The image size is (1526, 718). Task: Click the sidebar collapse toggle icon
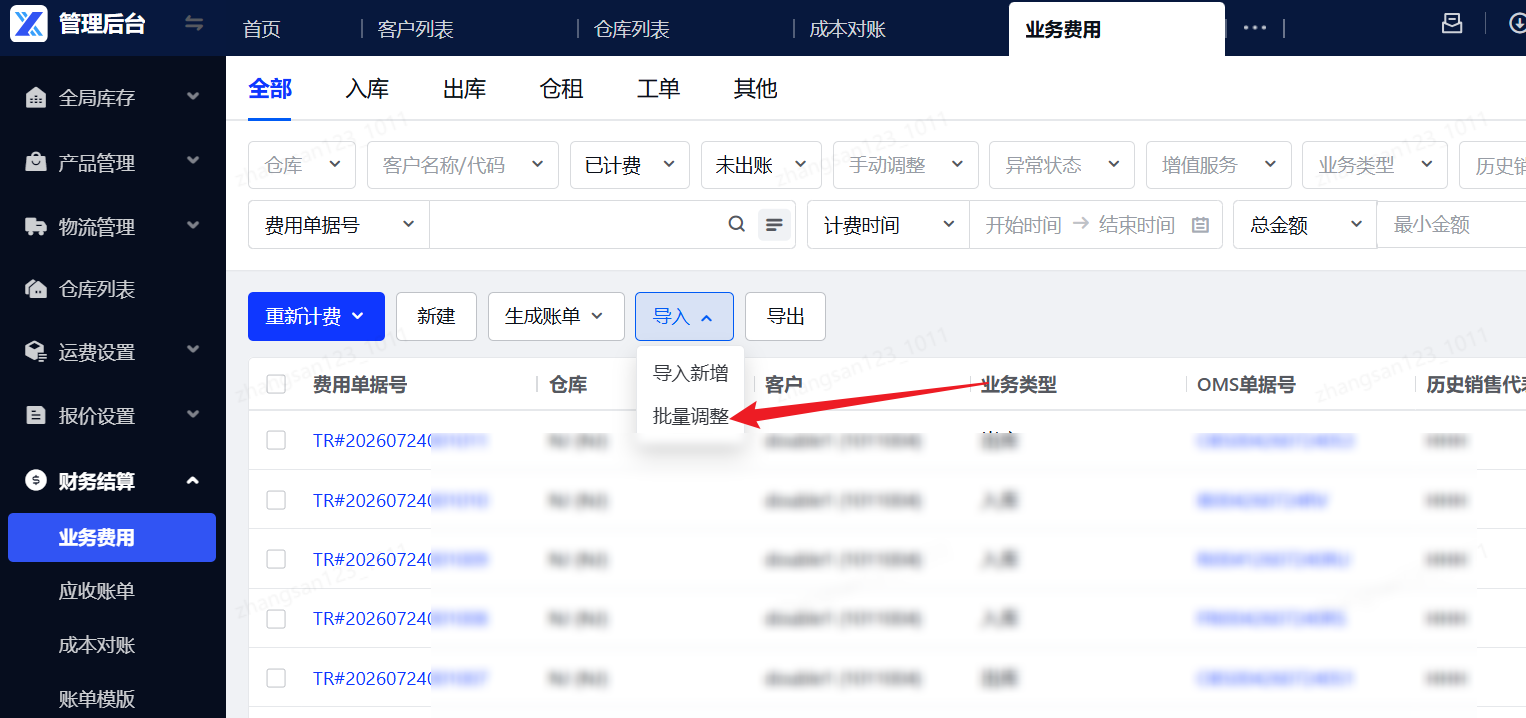pyautogui.click(x=194, y=24)
